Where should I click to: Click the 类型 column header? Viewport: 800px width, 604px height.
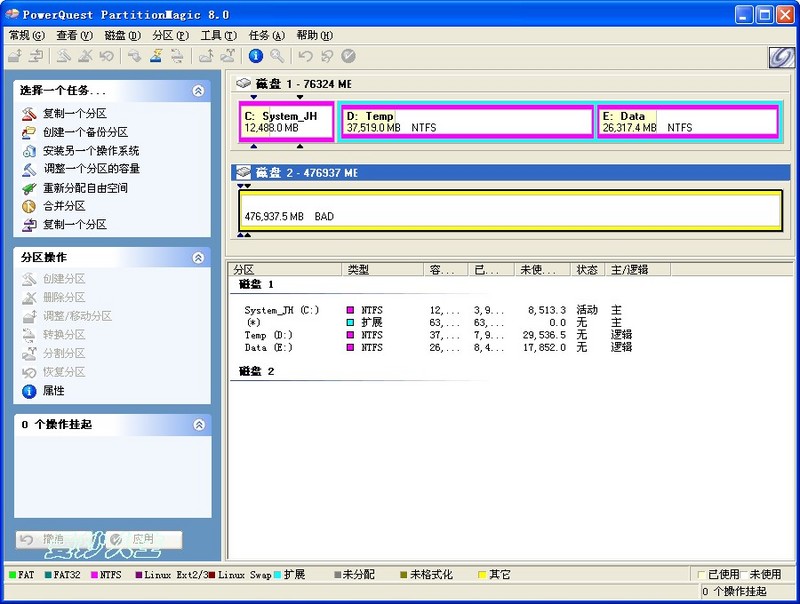[x=383, y=270]
